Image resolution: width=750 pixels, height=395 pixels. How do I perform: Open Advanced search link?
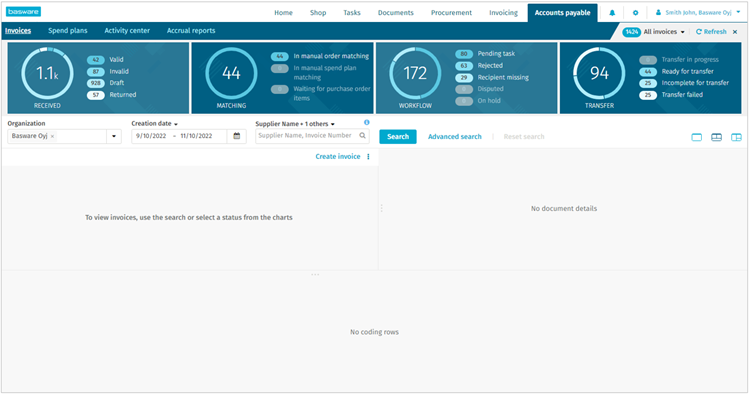tap(454, 137)
